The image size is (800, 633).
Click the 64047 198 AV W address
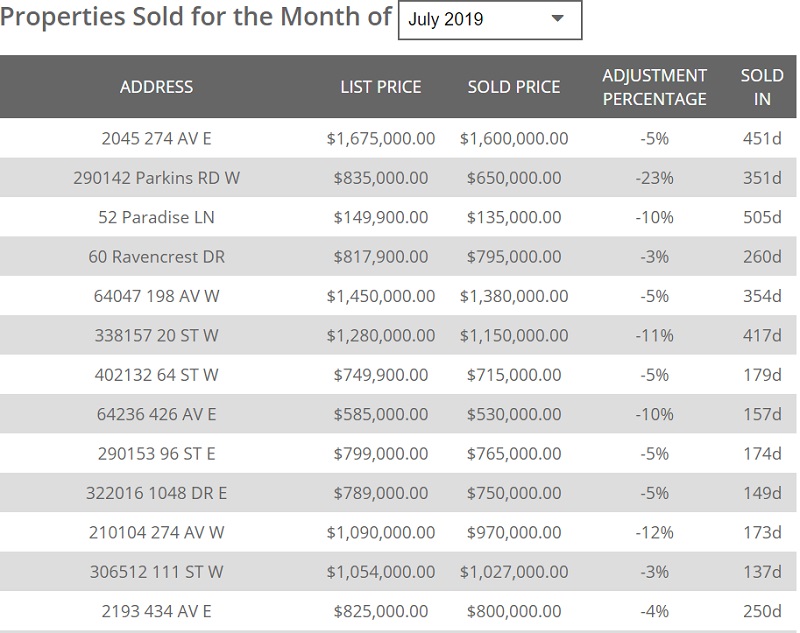[156, 296]
